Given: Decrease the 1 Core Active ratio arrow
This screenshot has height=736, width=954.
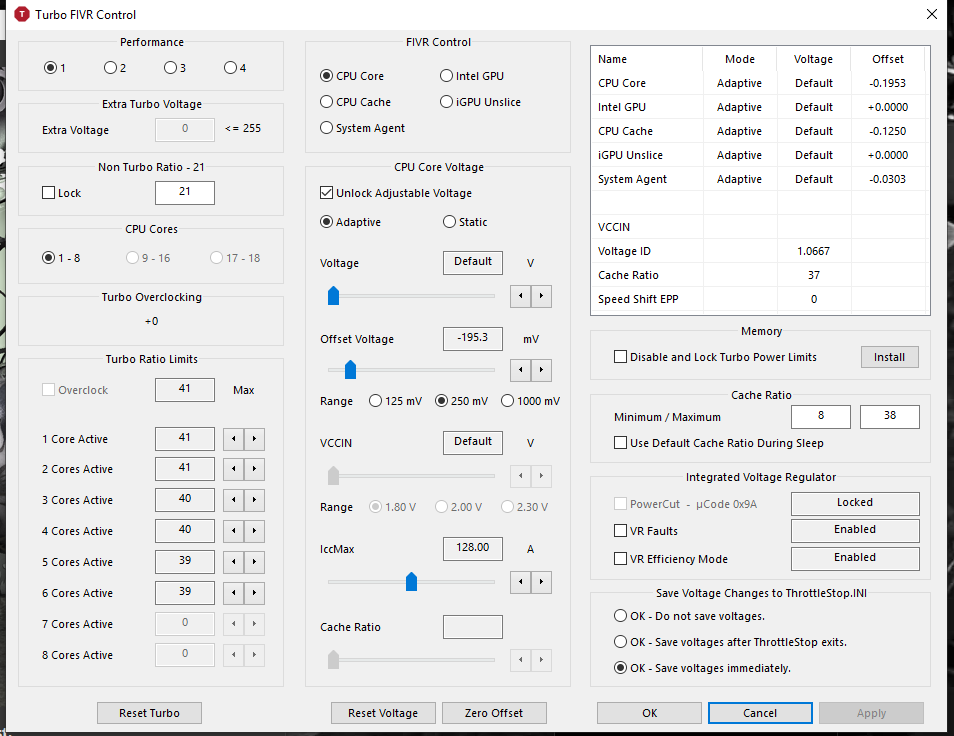Looking at the screenshot, I should click(234, 439).
